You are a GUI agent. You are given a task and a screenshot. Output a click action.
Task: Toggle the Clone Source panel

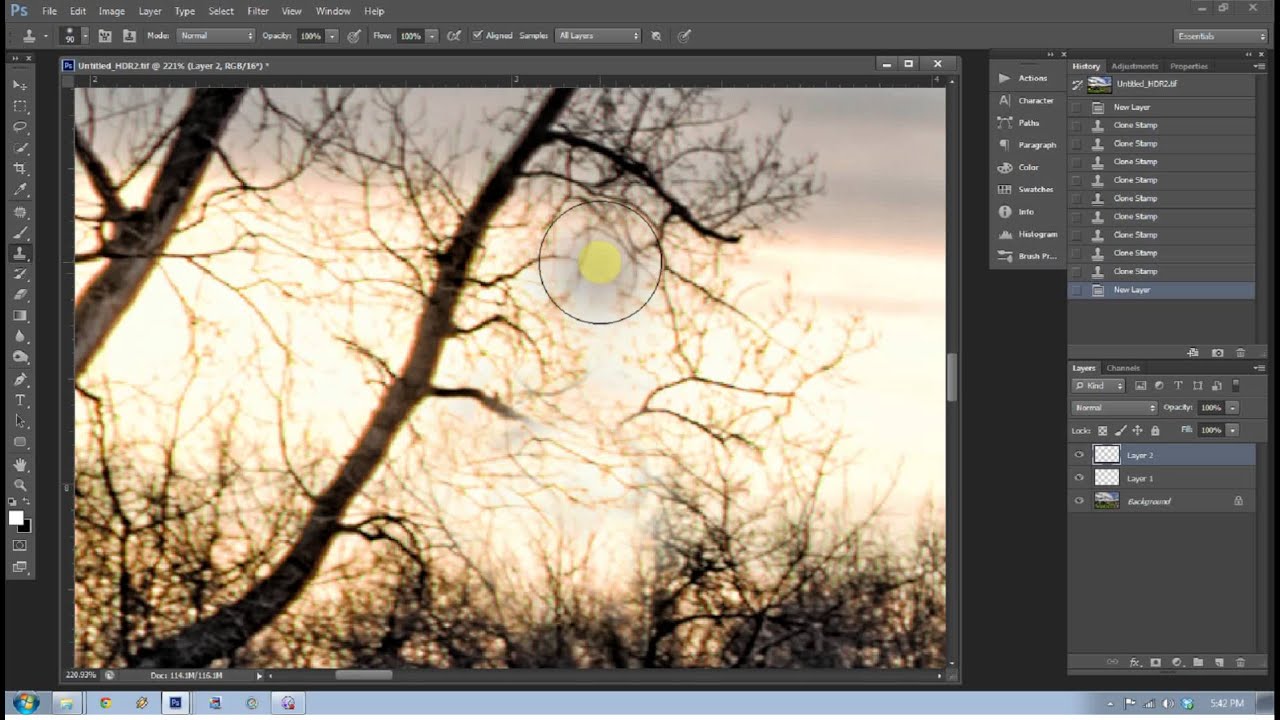tap(130, 35)
